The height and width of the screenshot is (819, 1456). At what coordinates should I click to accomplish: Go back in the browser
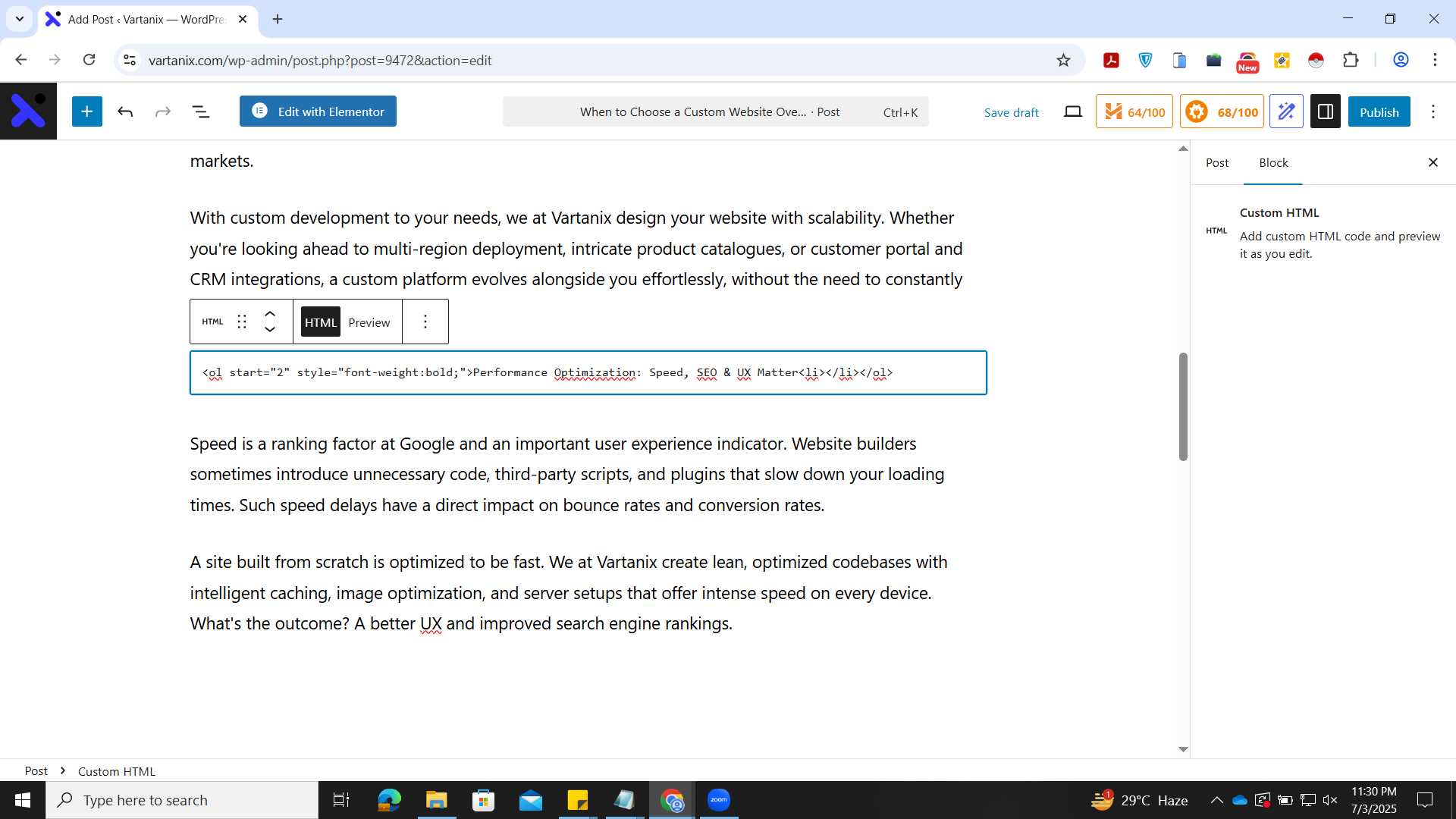point(21,60)
